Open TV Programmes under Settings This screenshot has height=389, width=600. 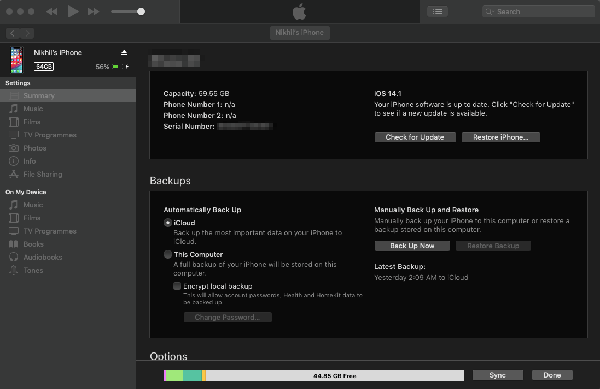coord(68,135)
